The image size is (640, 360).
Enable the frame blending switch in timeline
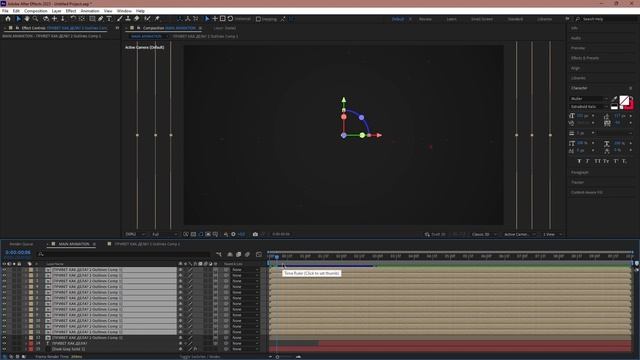tap(238, 254)
